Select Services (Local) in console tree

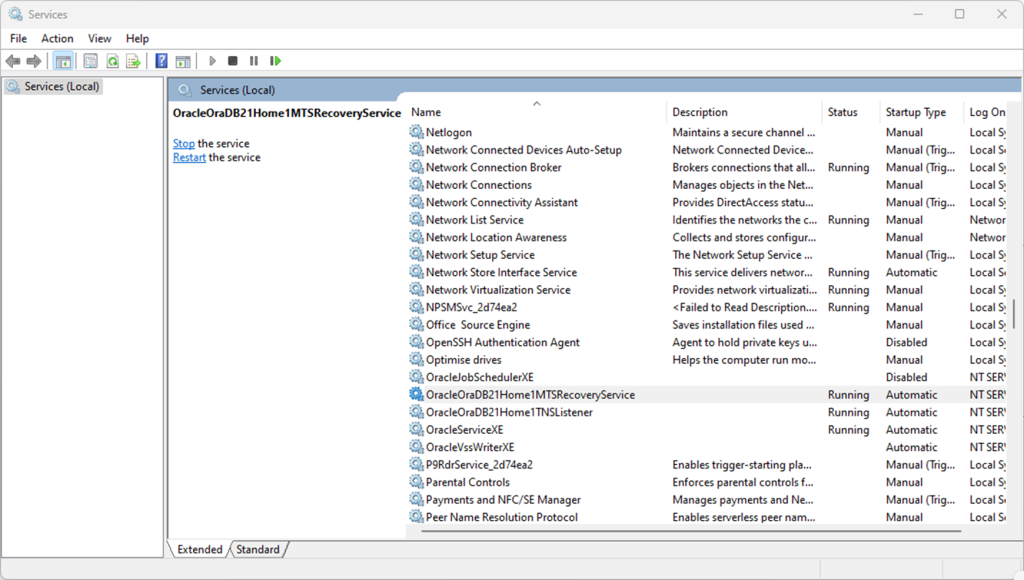tap(62, 87)
